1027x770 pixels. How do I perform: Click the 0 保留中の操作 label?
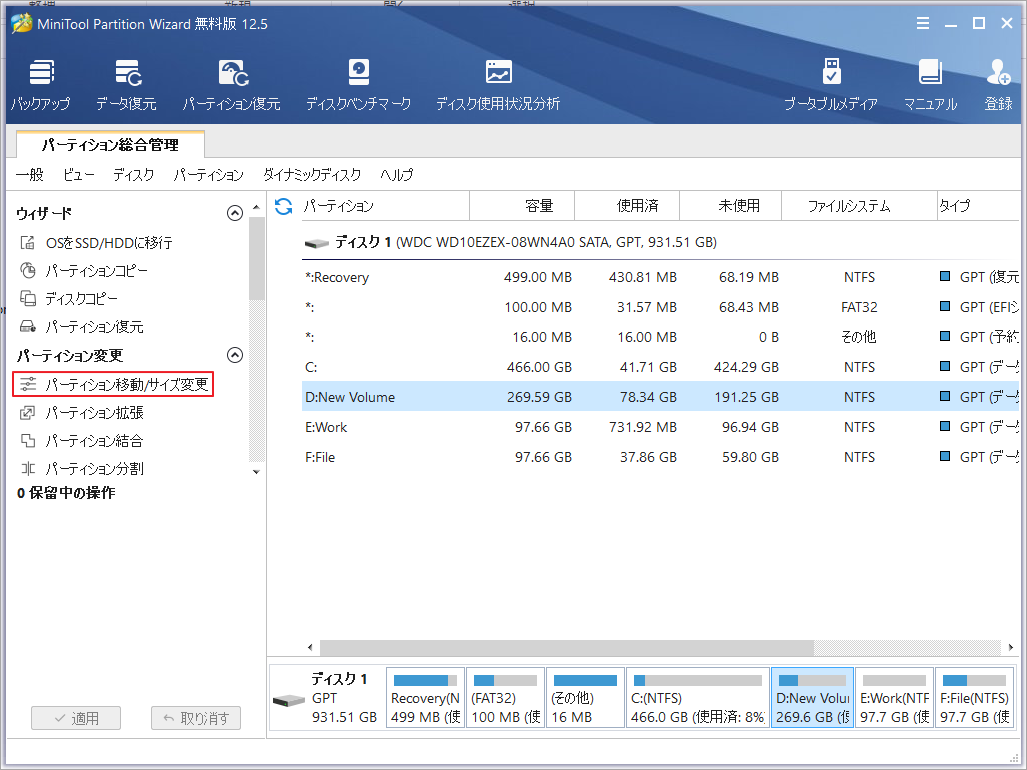(x=66, y=493)
